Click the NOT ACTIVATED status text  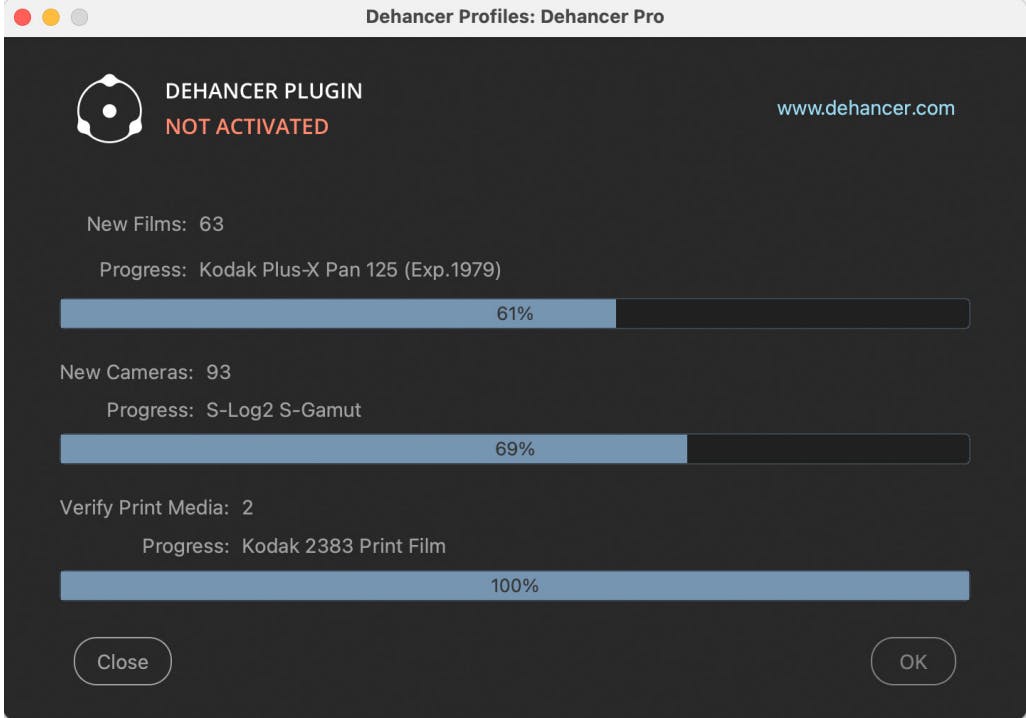click(x=246, y=127)
